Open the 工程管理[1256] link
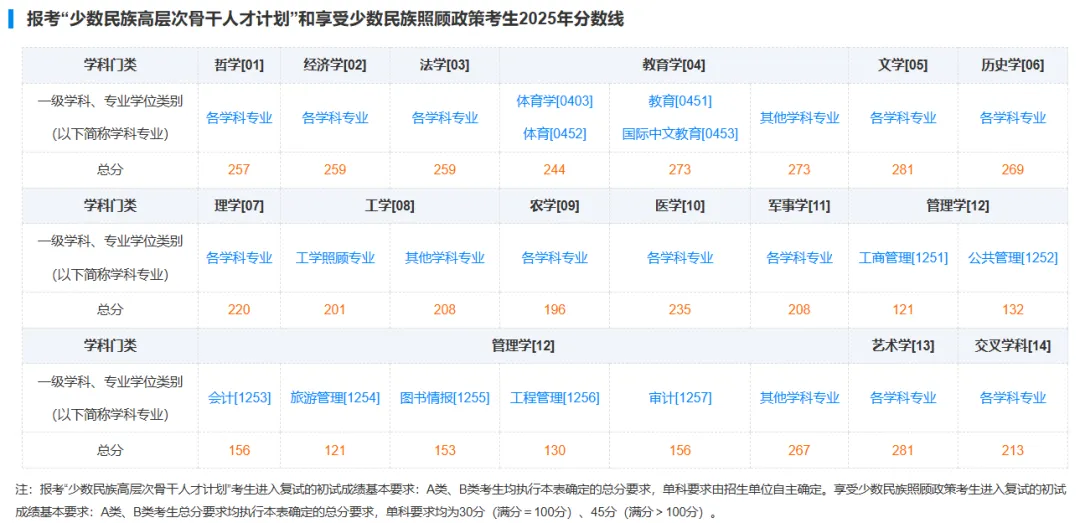This screenshot has width=1080, height=523. pos(554,398)
